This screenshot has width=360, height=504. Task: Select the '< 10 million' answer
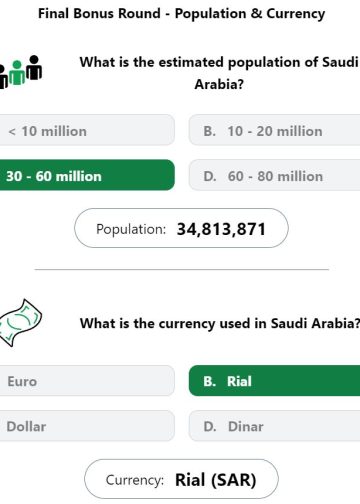[87, 130]
